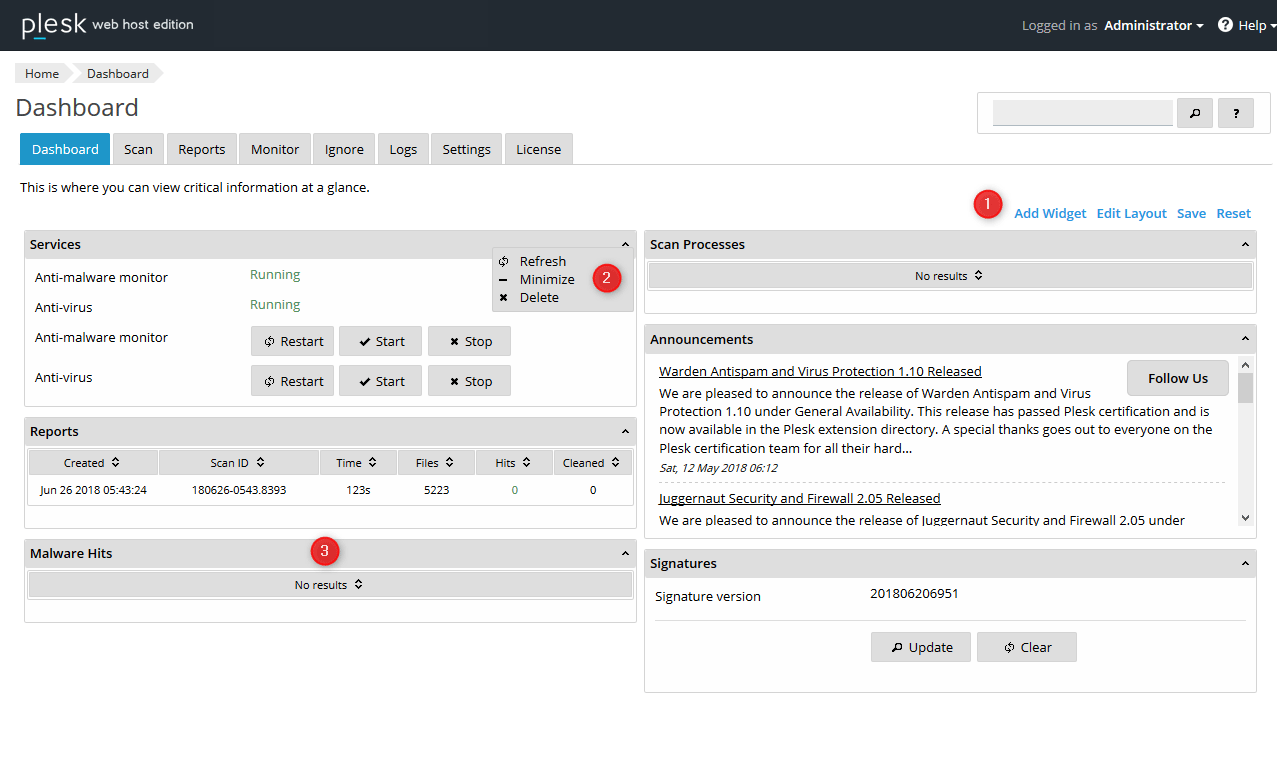Click the Help question mark icon

click(x=1225, y=25)
